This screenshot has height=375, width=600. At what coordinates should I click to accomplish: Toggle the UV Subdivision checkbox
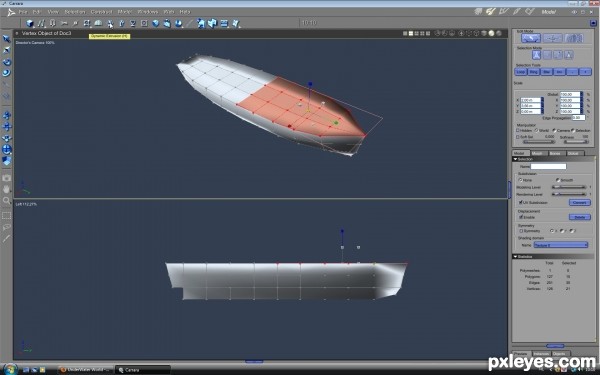[x=520, y=202]
